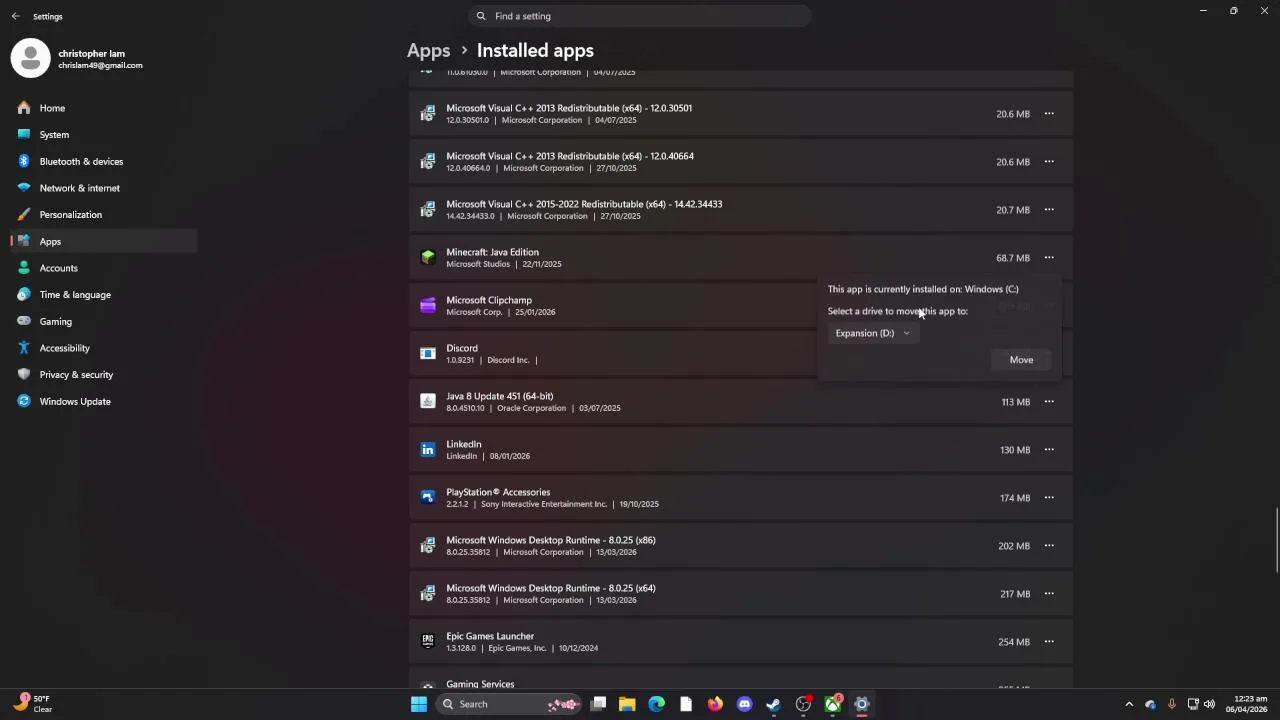Viewport: 1280px width, 720px height.
Task: Open Firefox from the taskbar
Action: 715,704
